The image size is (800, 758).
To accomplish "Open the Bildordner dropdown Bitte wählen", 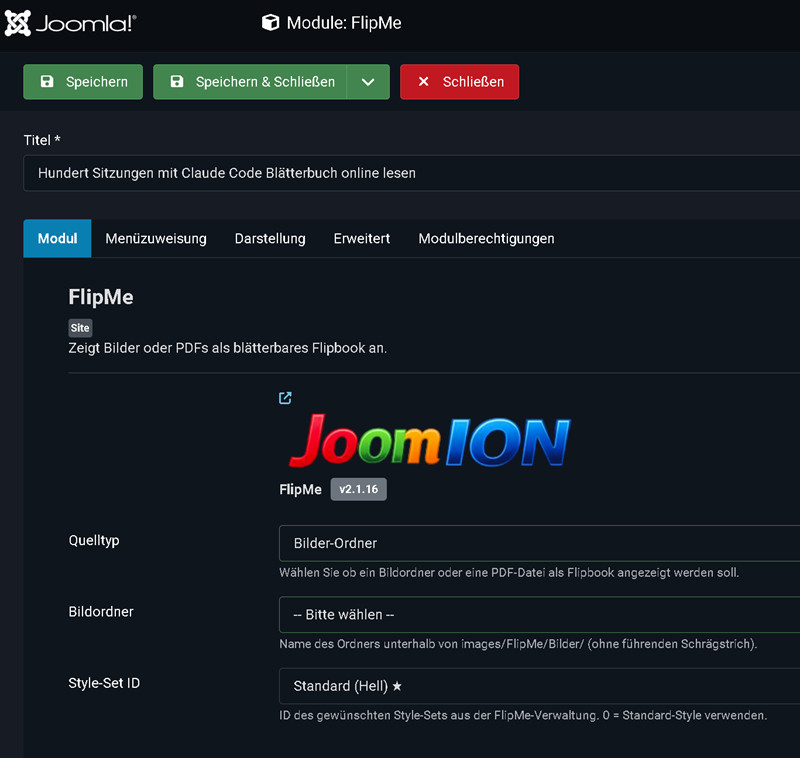I will 540,615.
